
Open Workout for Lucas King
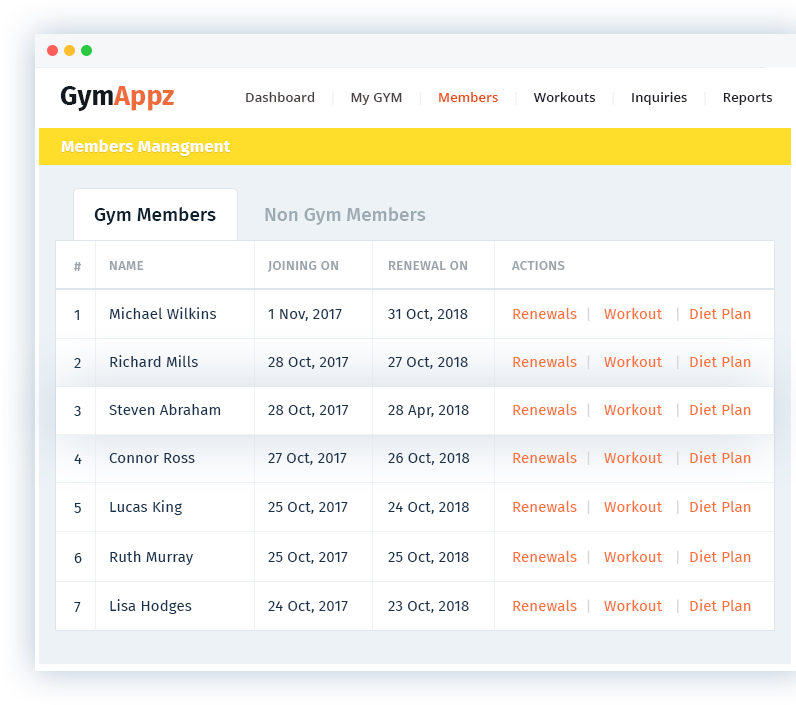(x=633, y=507)
